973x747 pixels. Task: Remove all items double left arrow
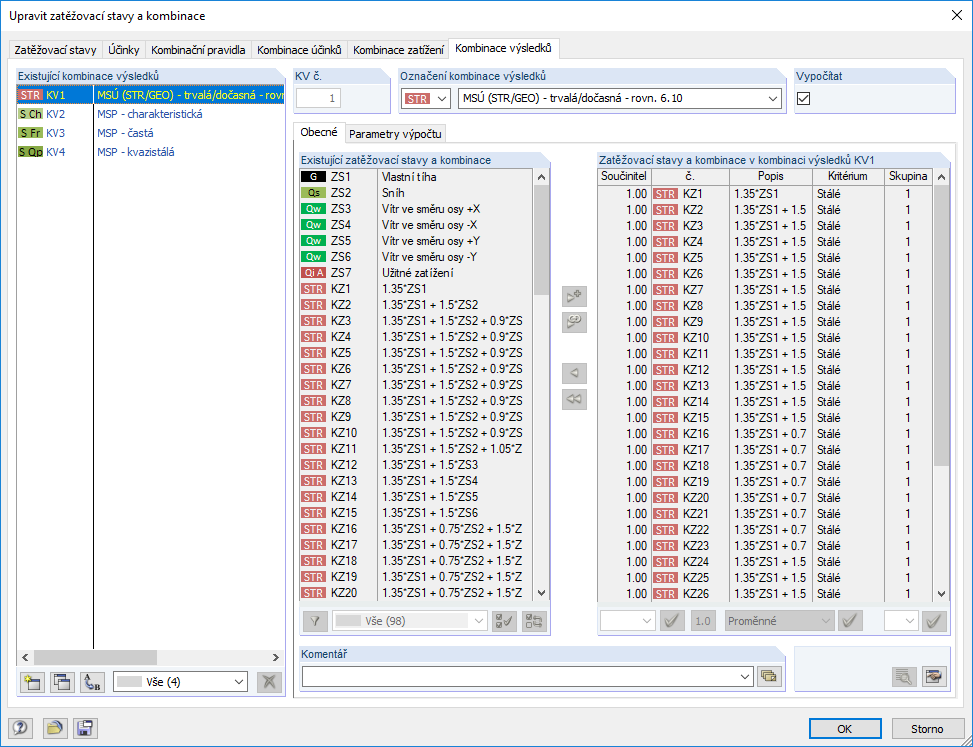[574, 398]
